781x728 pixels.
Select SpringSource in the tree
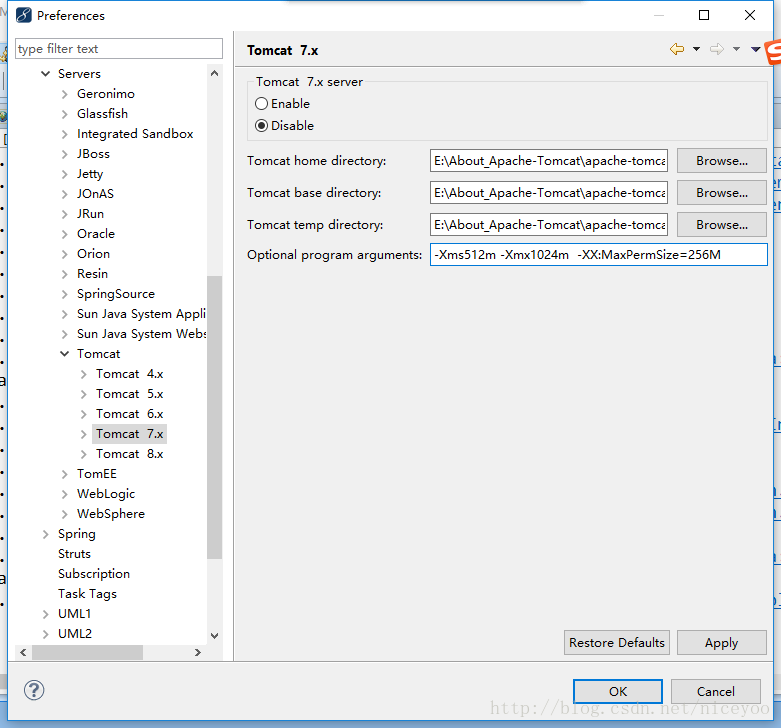click(116, 294)
